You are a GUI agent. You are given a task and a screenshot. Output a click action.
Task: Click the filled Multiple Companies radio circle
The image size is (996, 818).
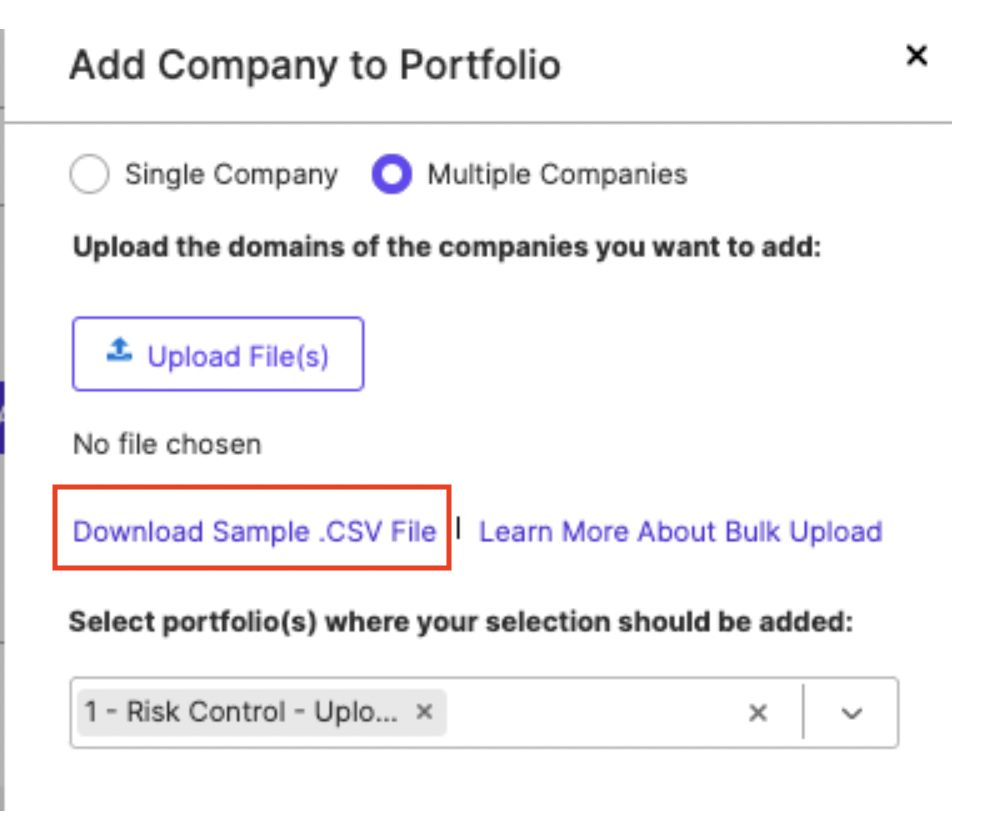point(391,174)
